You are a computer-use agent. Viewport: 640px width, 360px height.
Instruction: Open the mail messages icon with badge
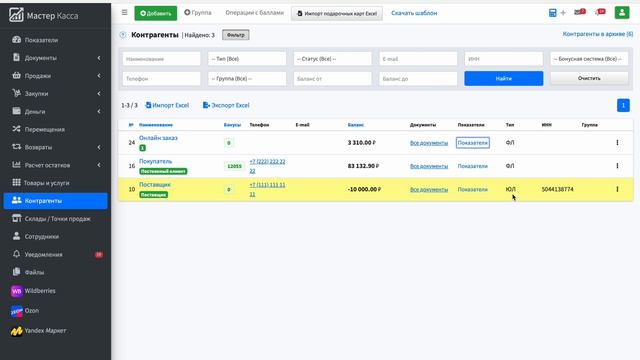click(x=580, y=12)
